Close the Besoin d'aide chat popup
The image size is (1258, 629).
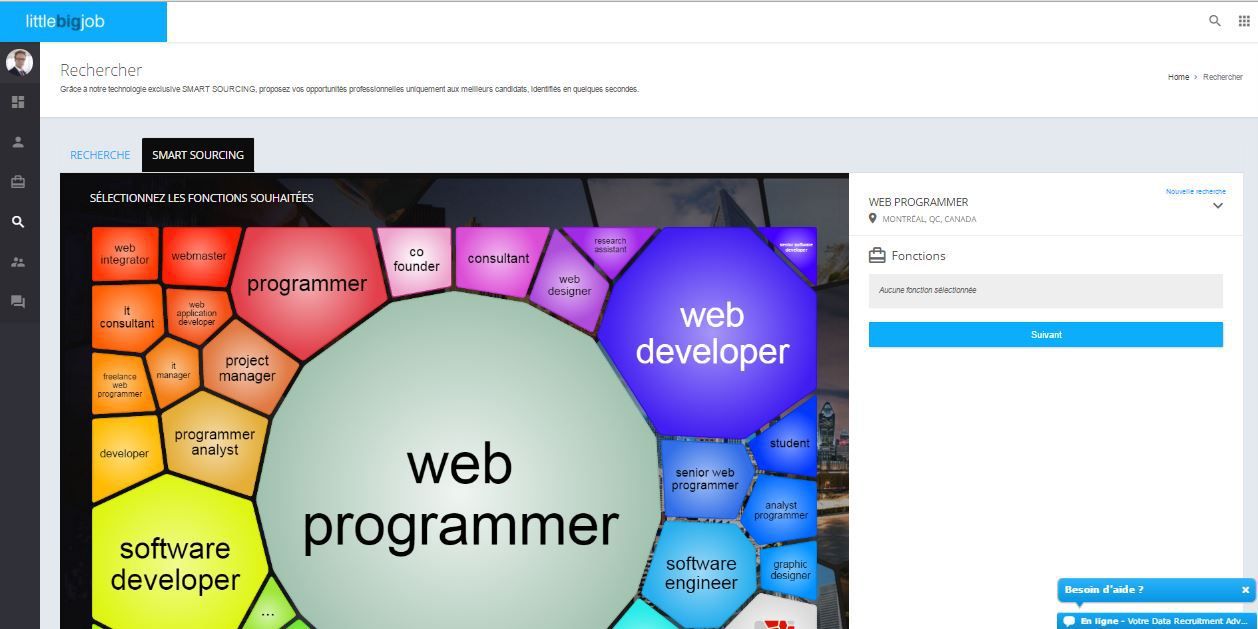click(1245, 590)
